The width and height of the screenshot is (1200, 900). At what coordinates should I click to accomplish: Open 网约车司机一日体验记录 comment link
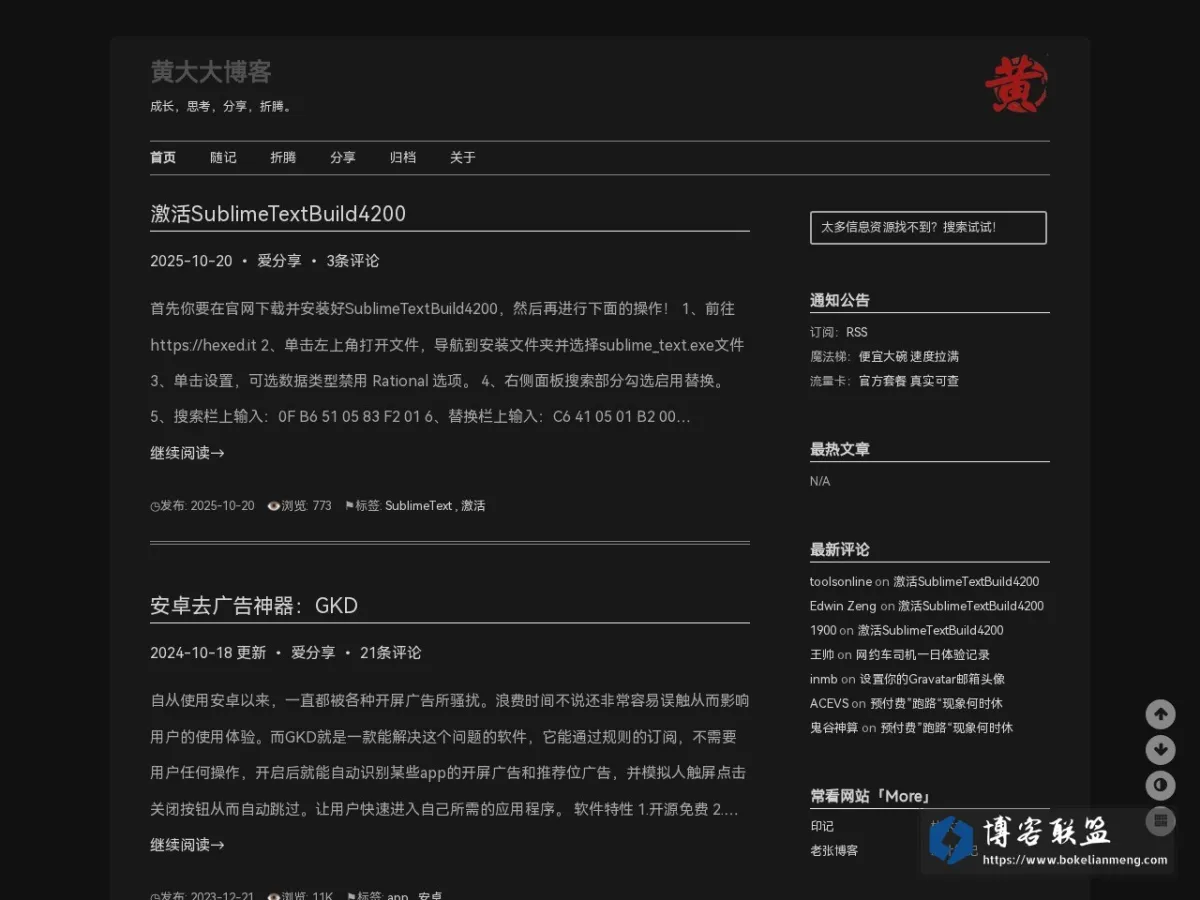click(923, 655)
